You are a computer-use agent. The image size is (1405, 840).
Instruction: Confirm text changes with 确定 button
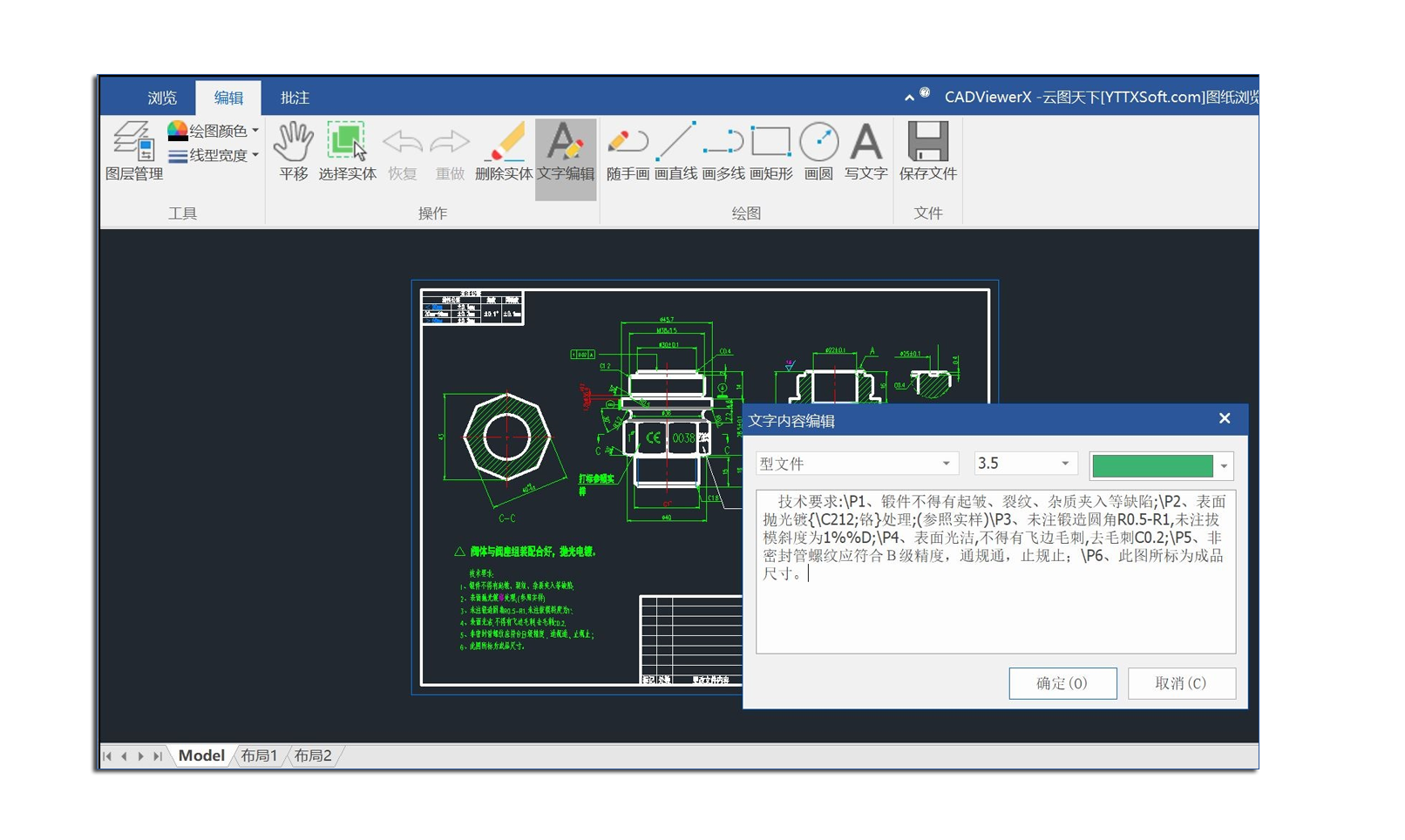(x=1062, y=683)
